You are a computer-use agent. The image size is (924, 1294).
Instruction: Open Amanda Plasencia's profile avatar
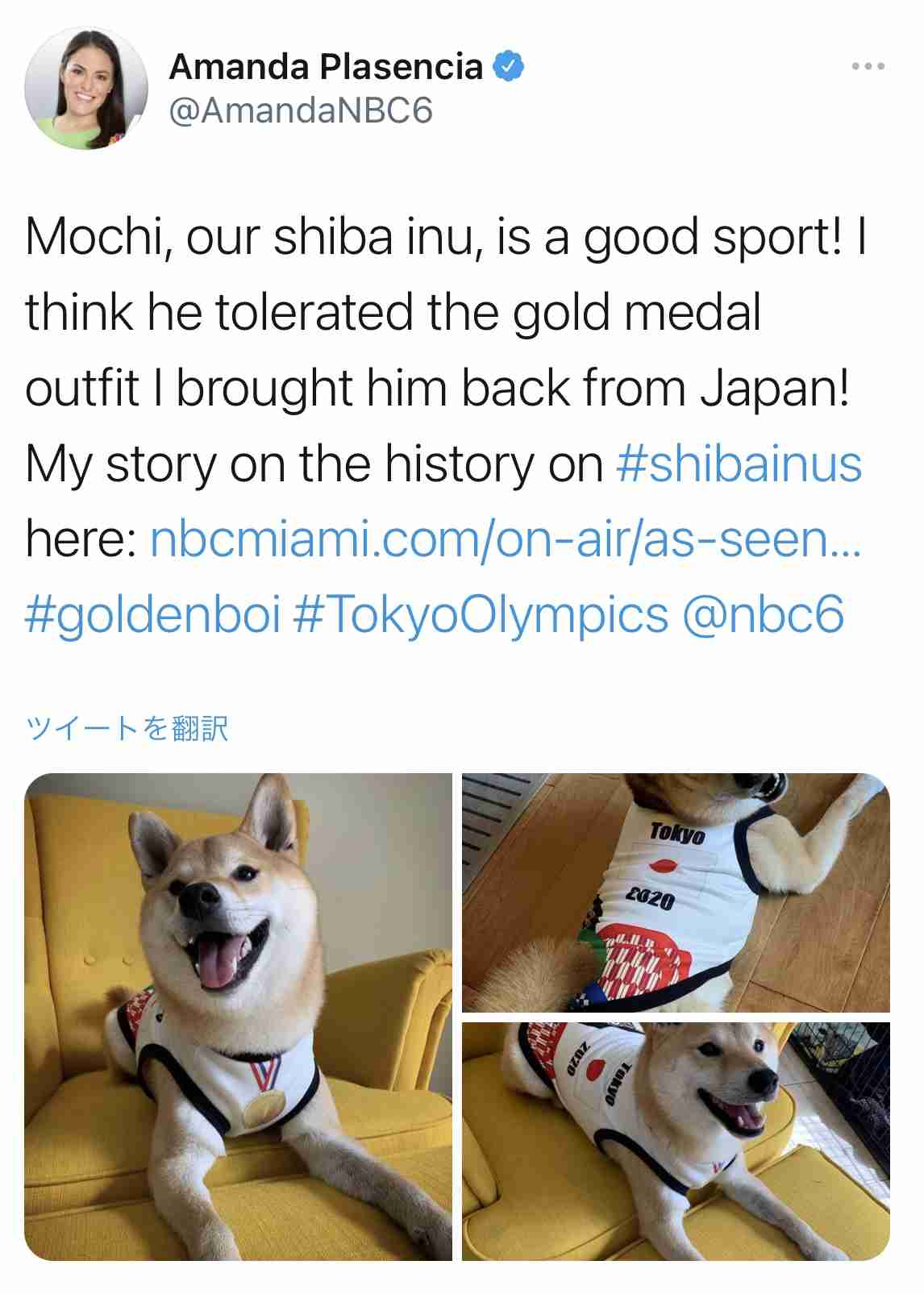(x=86, y=89)
